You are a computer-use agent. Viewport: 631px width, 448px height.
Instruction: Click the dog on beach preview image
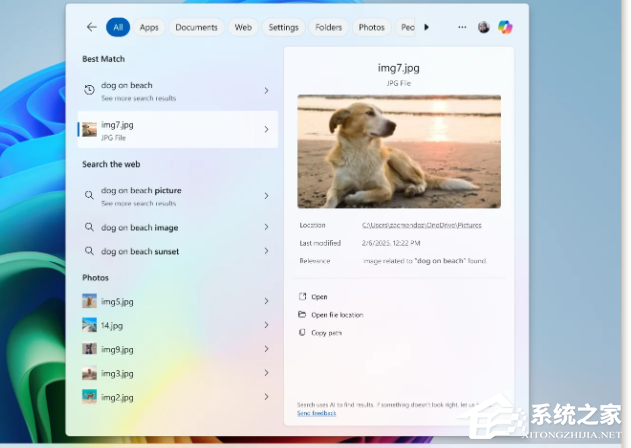coord(399,151)
